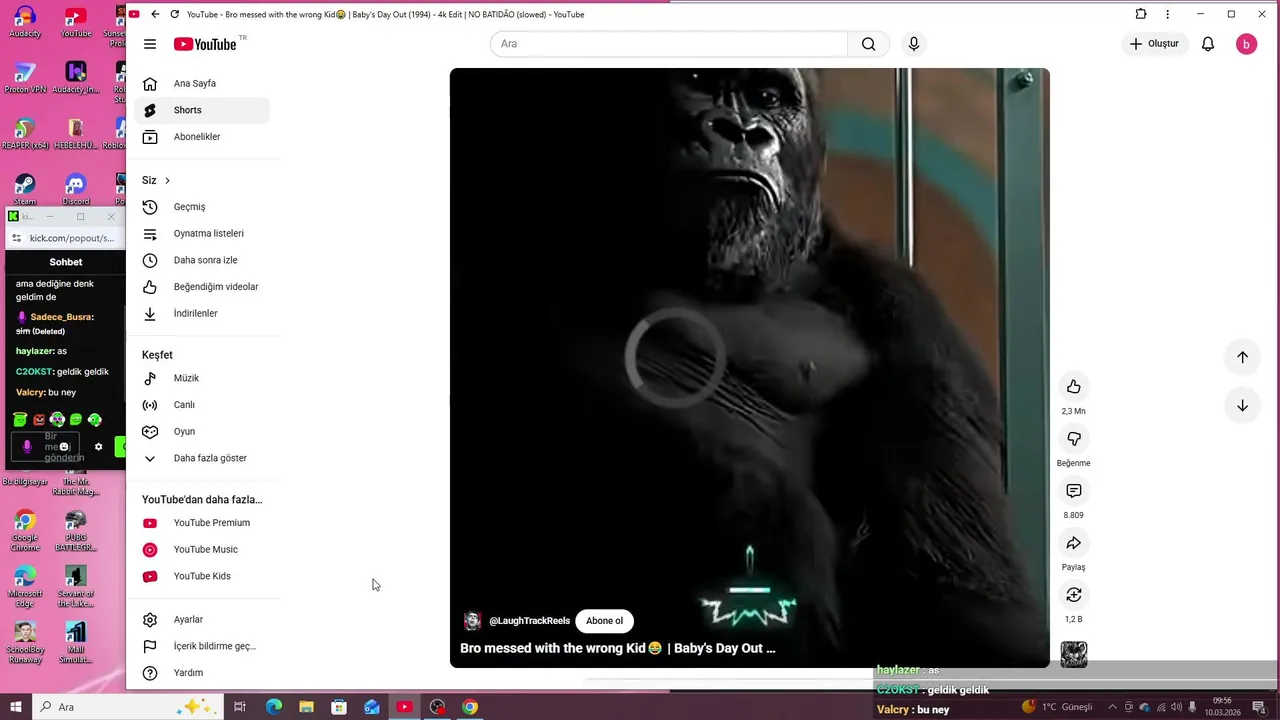Open Oyun gaming section
Viewport: 1280px width, 720px height.
[202, 432]
